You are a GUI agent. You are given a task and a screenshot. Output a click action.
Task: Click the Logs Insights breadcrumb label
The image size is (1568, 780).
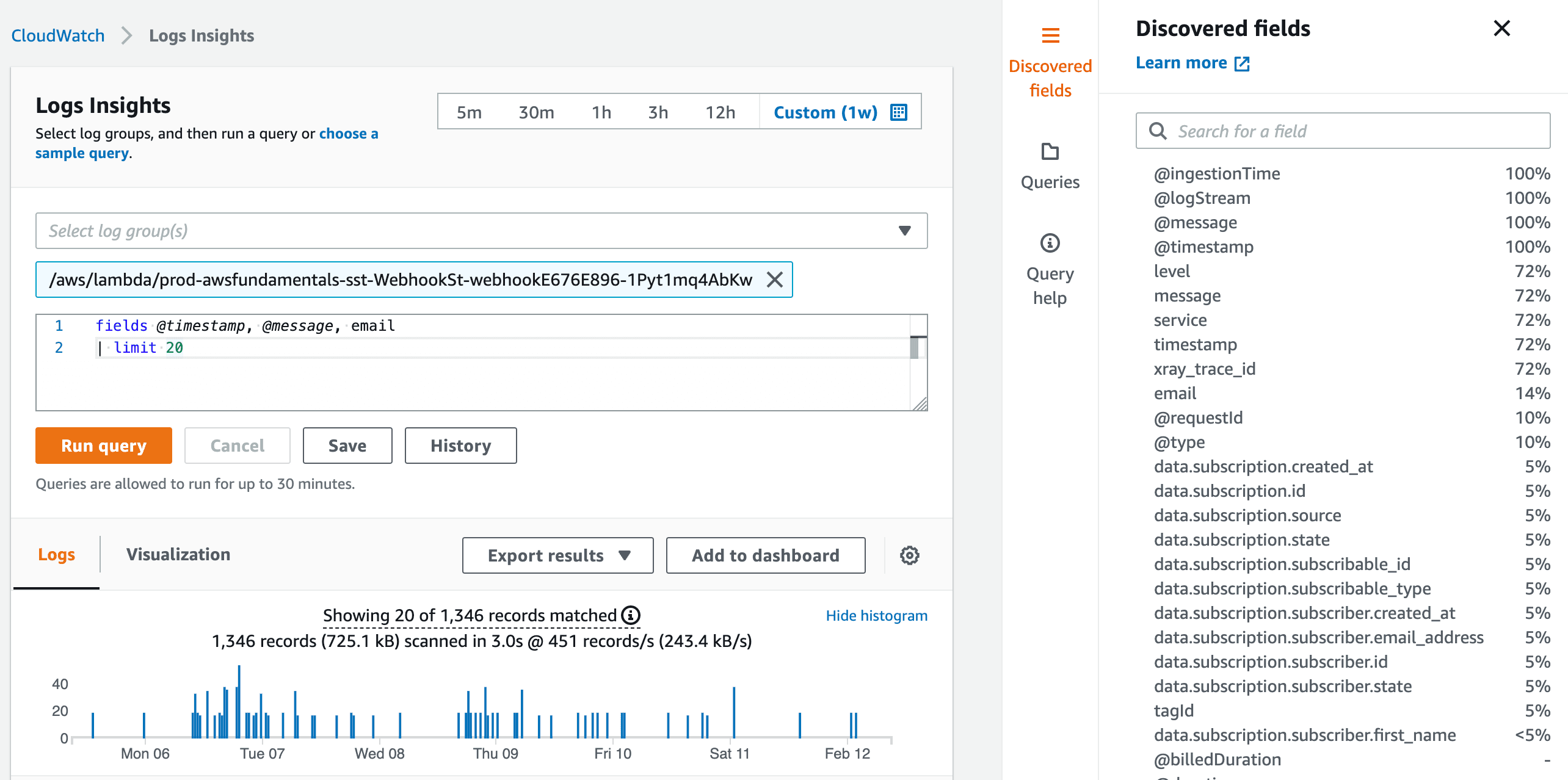pyautogui.click(x=201, y=35)
